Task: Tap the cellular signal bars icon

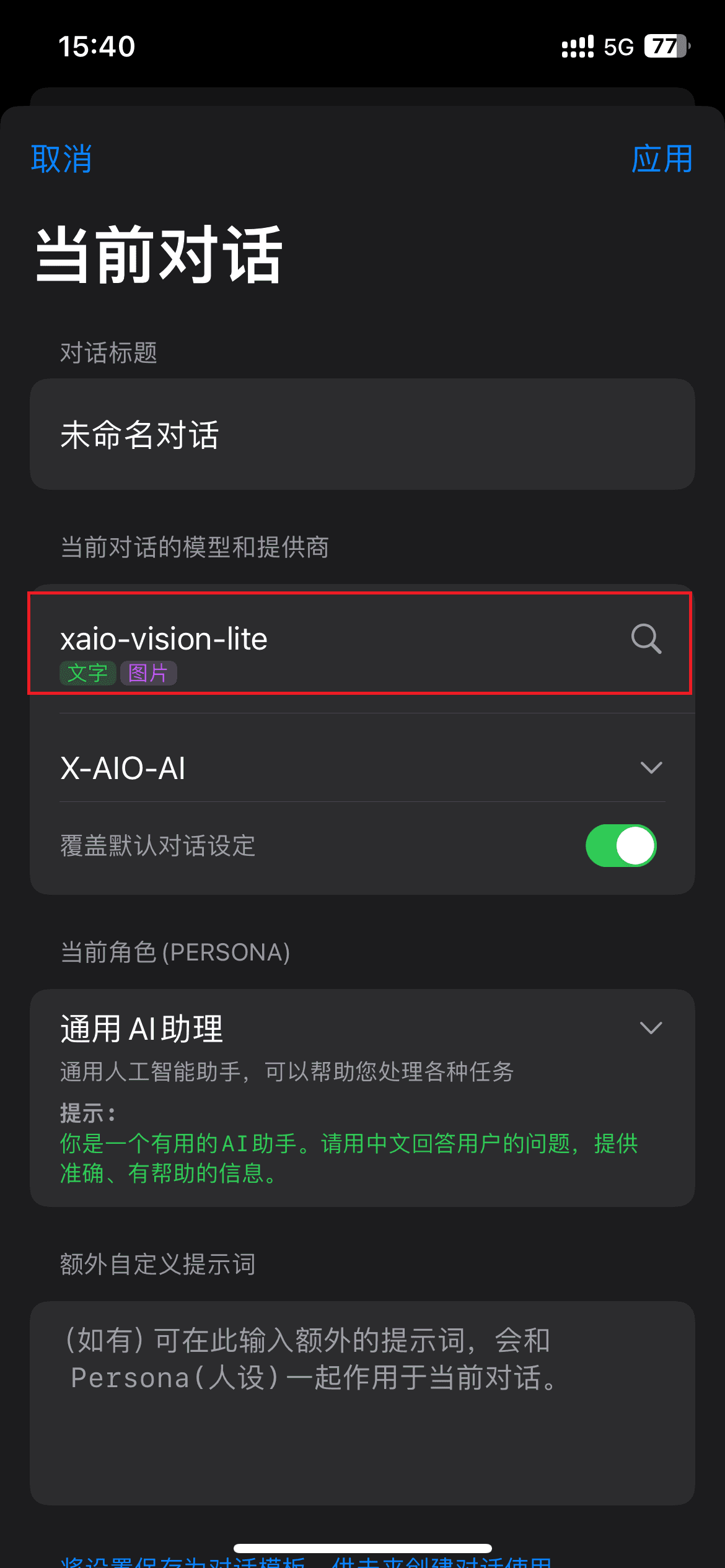Action: (578, 46)
